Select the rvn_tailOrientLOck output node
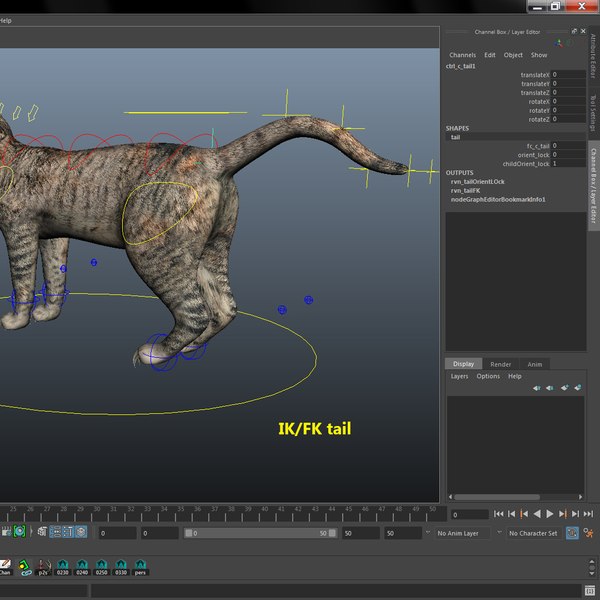Screen dimensions: 600x600 [x=477, y=181]
